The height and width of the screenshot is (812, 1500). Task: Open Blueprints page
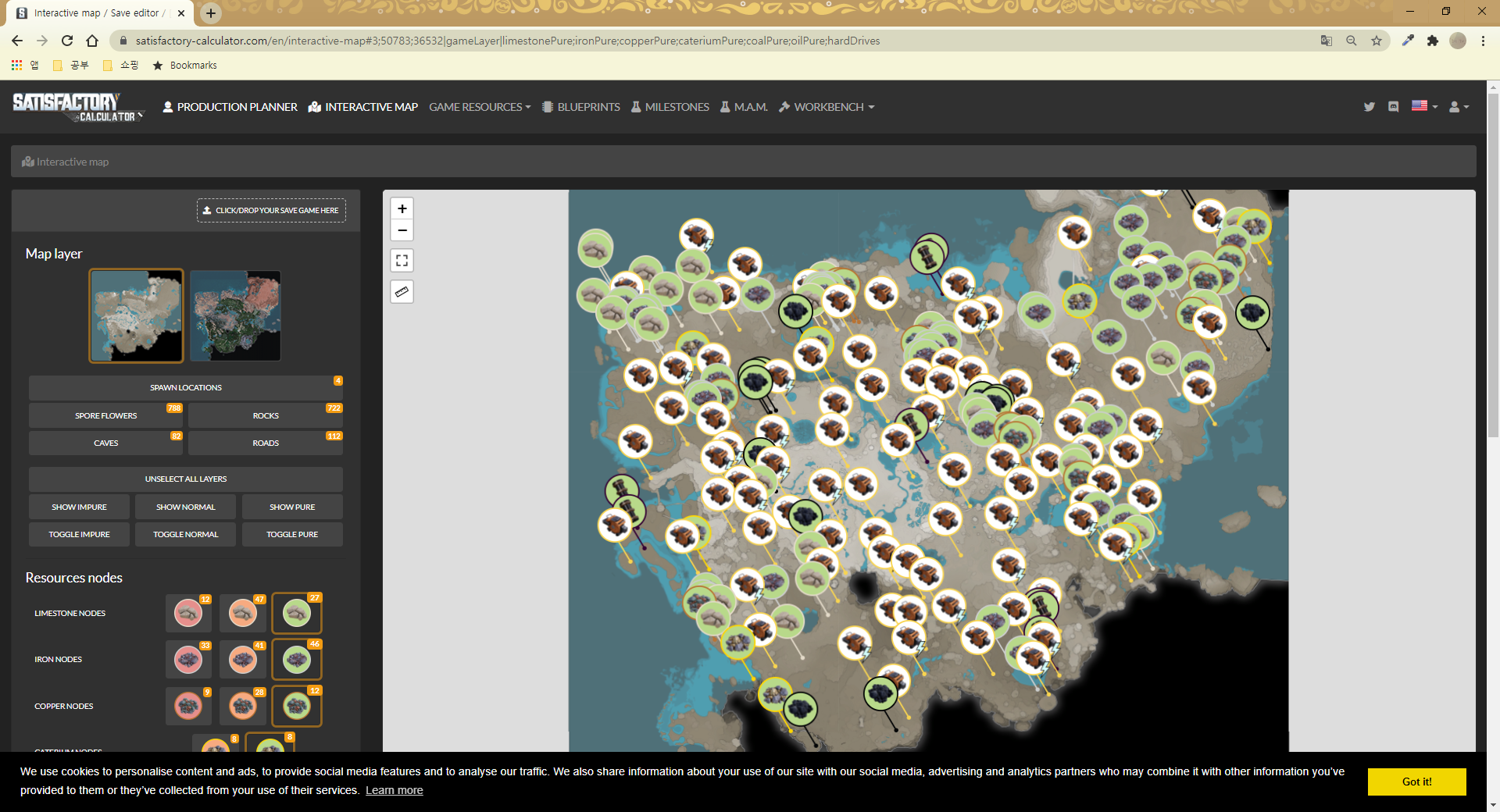click(581, 107)
